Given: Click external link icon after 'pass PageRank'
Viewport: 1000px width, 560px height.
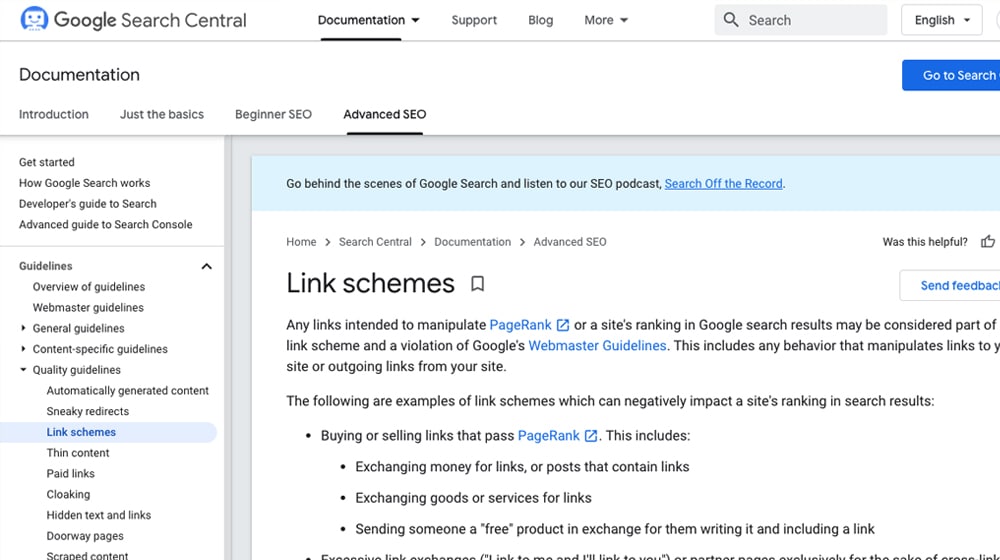Looking at the screenshot, I should click(591, 436).
